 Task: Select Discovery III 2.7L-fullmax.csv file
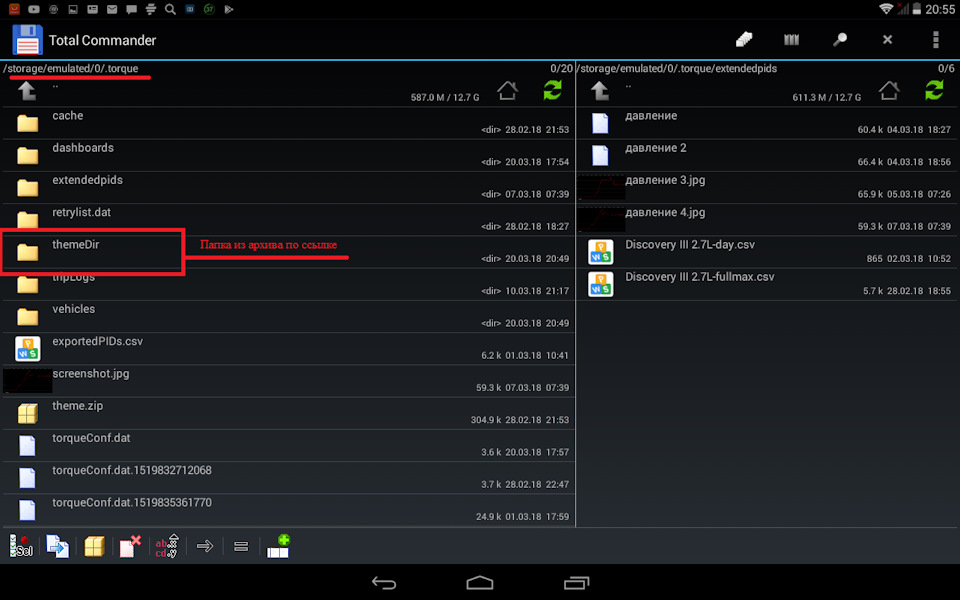click(768, 285)
